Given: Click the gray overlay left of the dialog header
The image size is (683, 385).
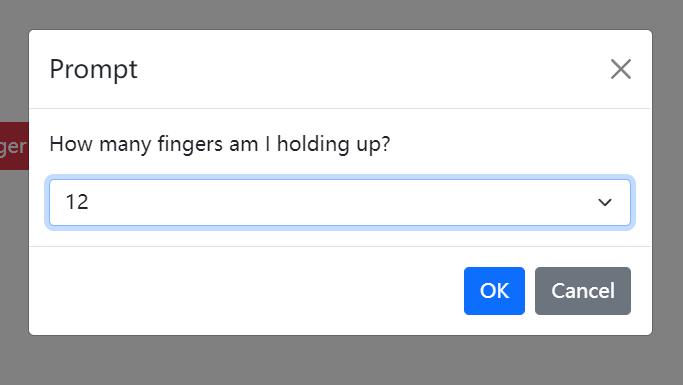Looking at the screenshot, I should [14, 69].
